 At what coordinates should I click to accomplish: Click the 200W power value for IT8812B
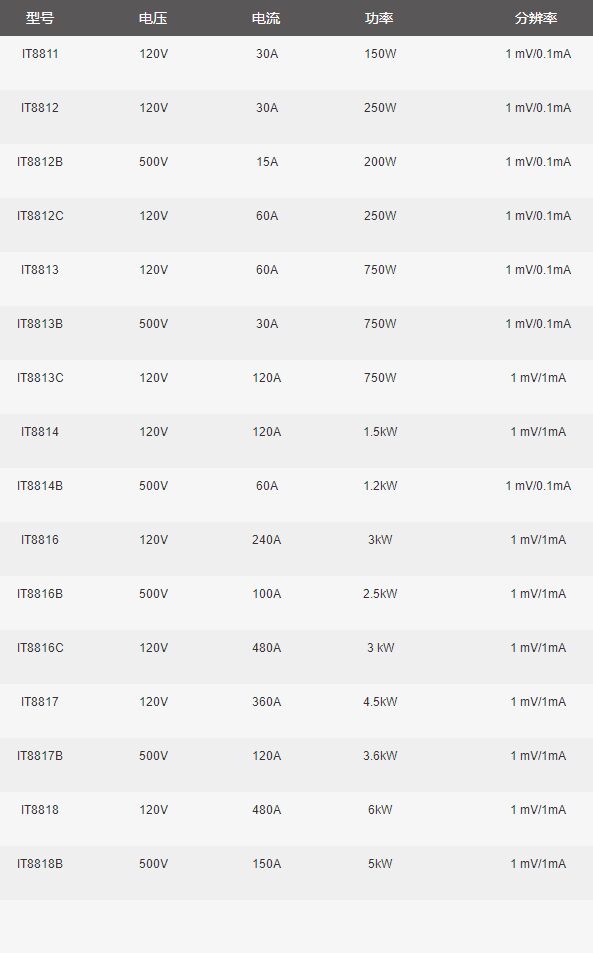(380, 162)
